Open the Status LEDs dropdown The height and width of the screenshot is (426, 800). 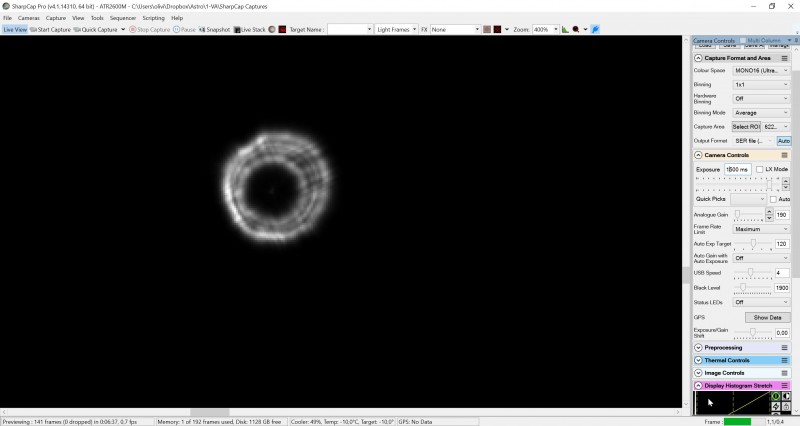(x=761, y=303)
